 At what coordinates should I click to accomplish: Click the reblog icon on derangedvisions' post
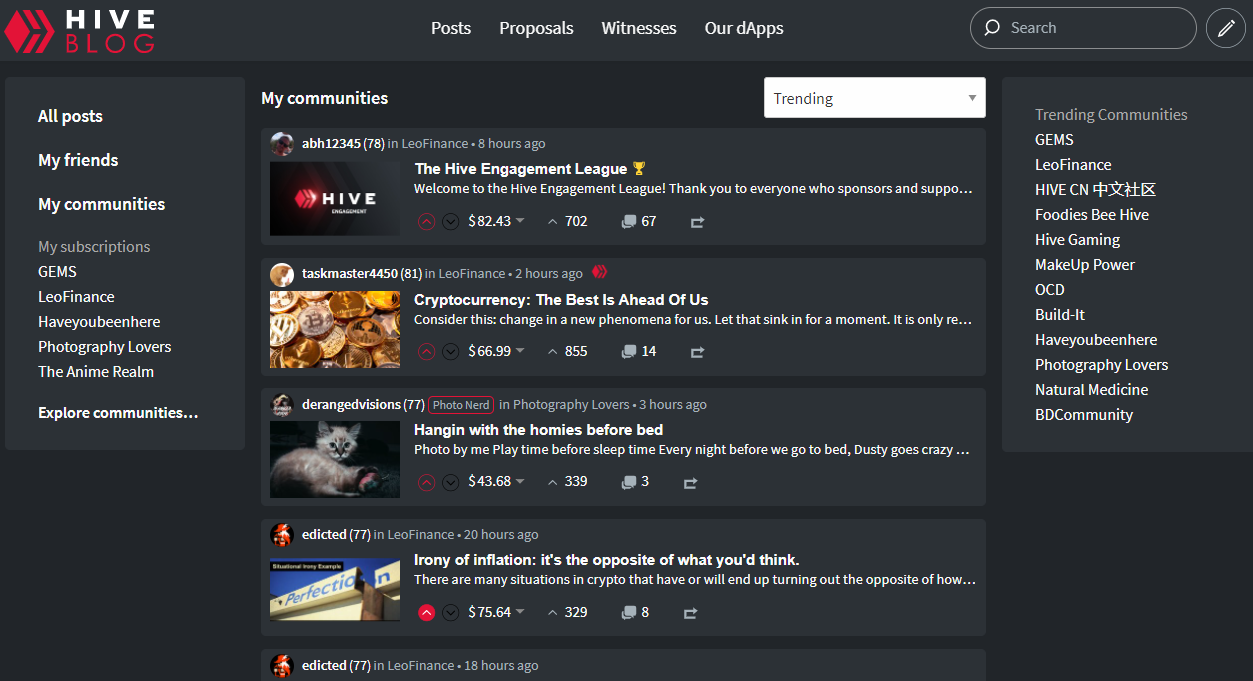pyautogui.click(x=690, y=482)
